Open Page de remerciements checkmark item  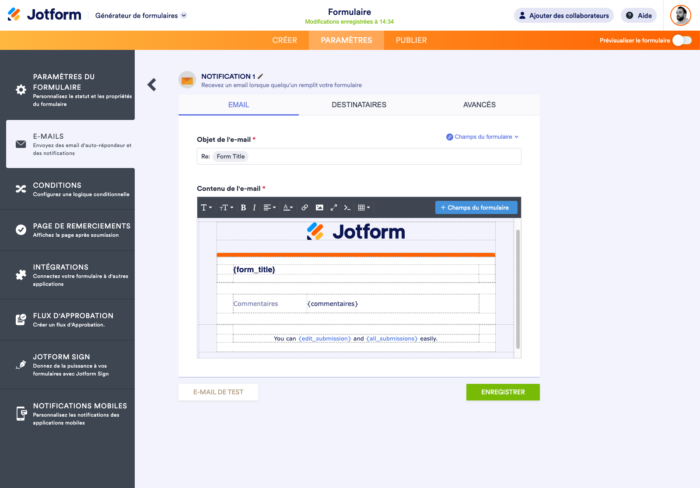pos(67,230)
